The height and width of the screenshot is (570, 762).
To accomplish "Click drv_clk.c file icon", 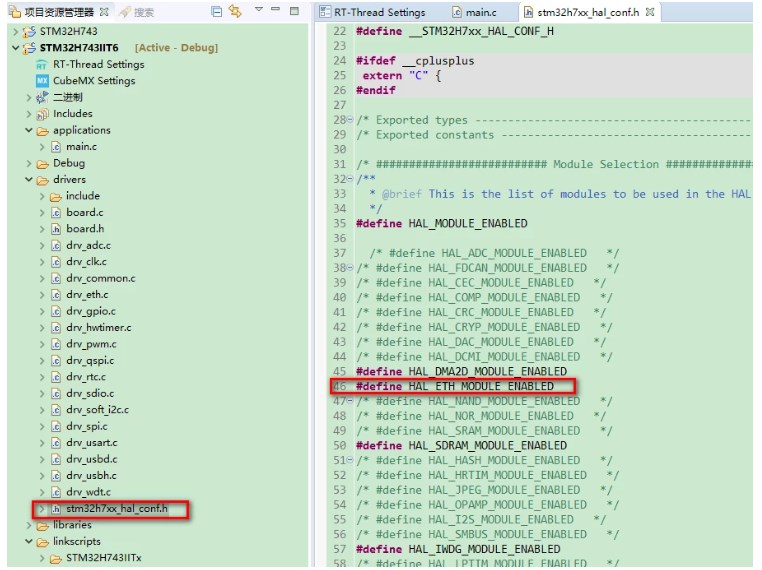I will click(56, 262).
